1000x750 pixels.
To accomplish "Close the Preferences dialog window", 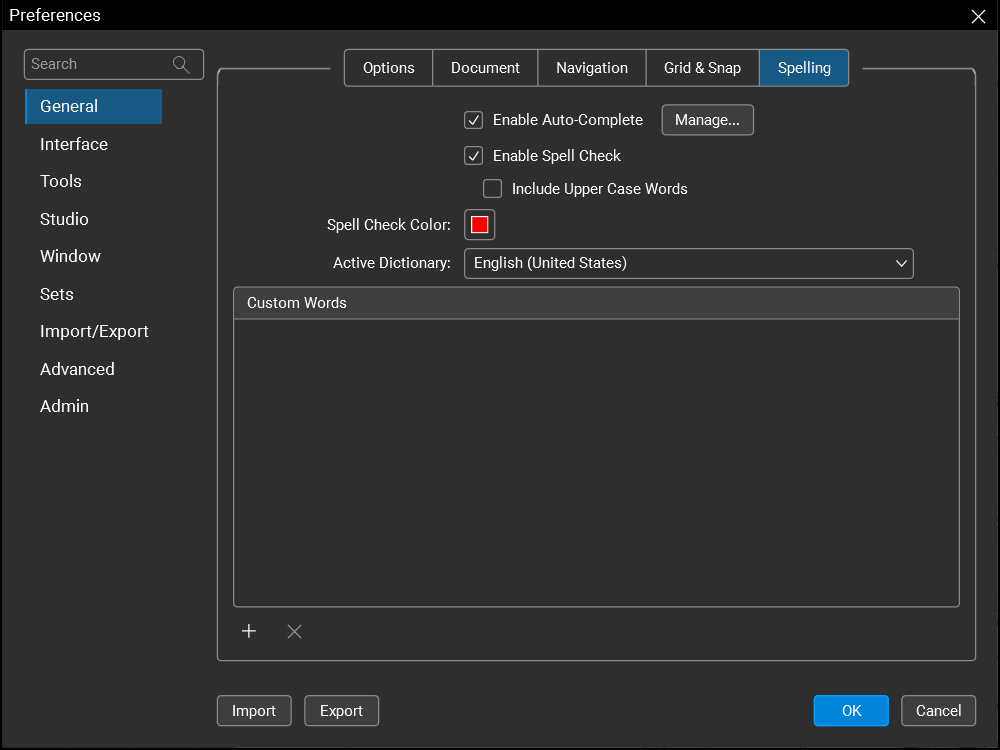I will click(x=978, y=16).
